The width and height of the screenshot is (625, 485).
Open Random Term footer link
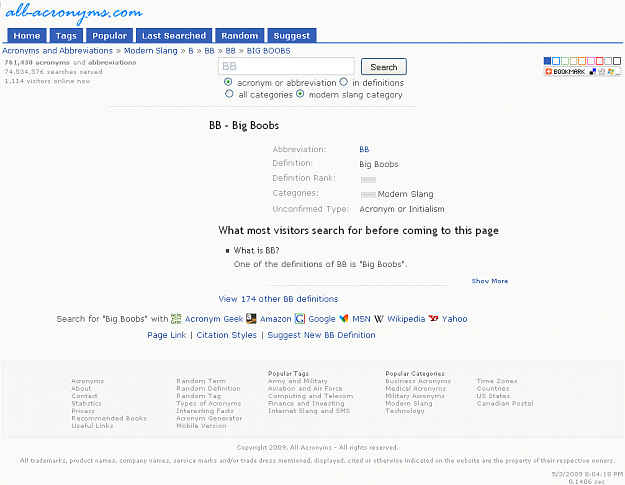tap(201, 381)
